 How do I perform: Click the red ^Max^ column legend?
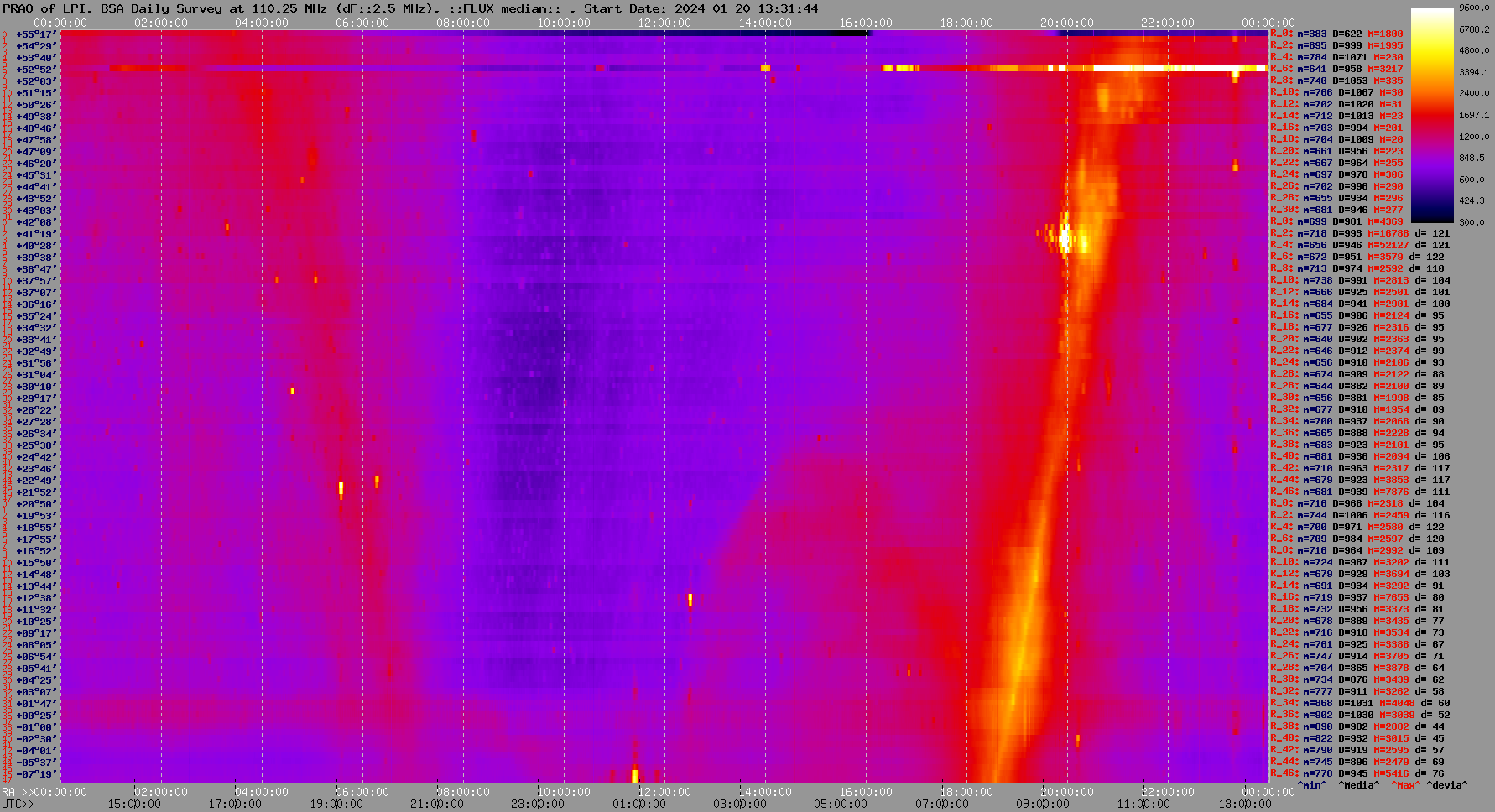1406,785
